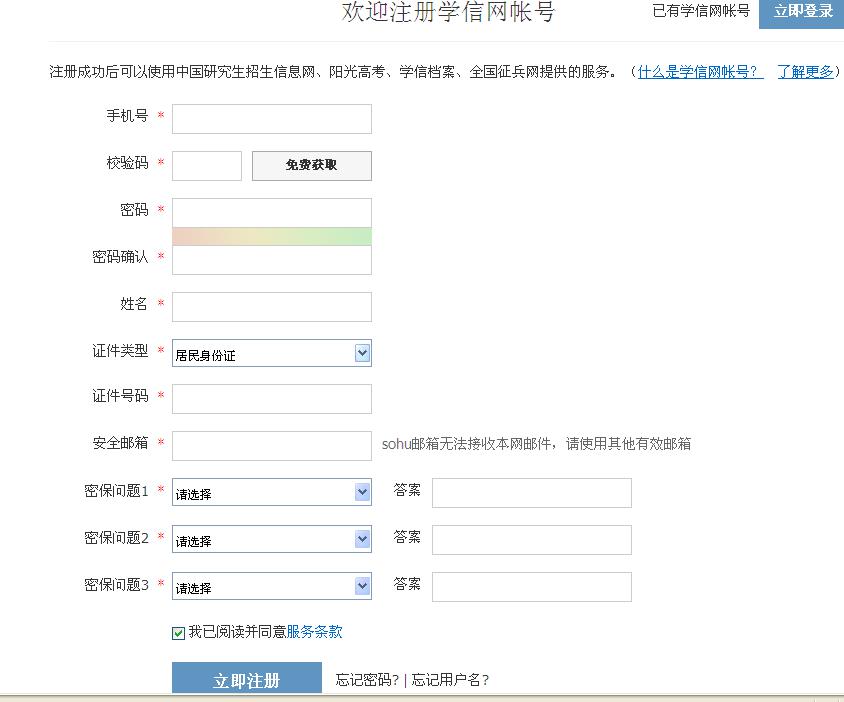
Task: Expand the 密保问题1 dropdown
Action: pyautogui.click(x=272, y=492)
